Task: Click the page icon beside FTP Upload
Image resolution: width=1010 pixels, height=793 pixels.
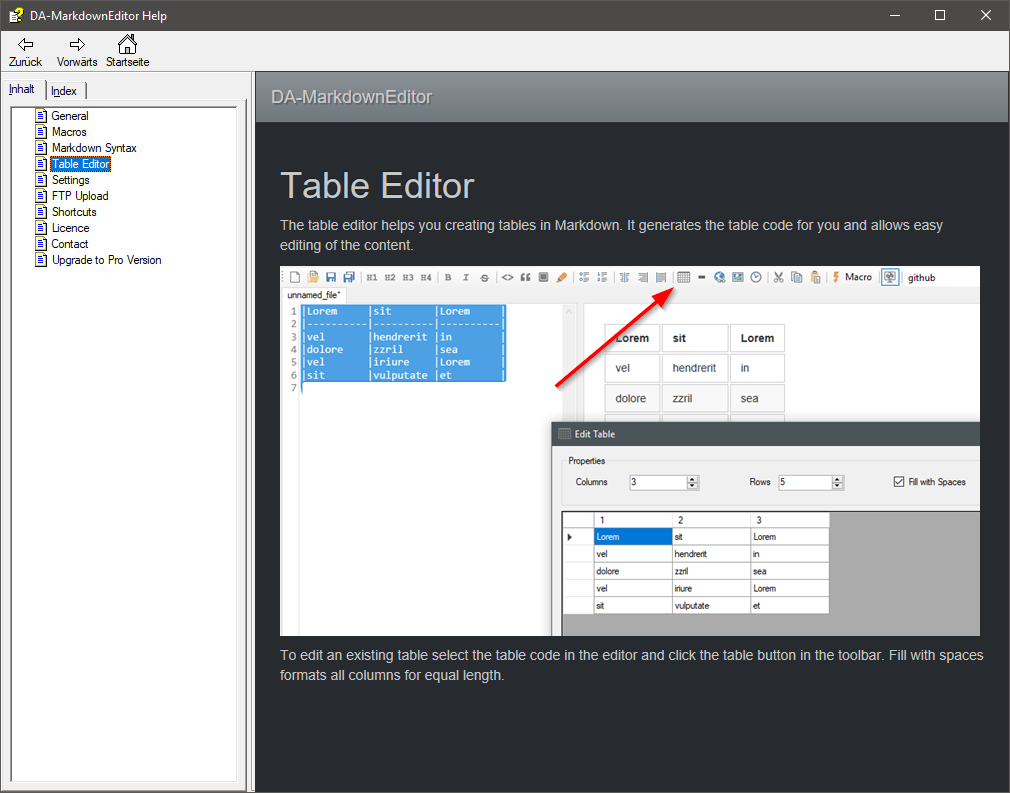Action: (41, 196)
